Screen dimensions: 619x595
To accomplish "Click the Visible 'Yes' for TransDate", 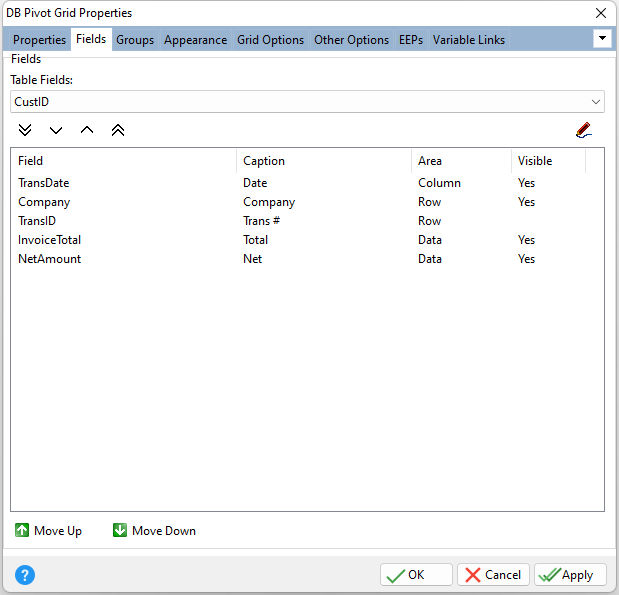I will tap(526, 183).
